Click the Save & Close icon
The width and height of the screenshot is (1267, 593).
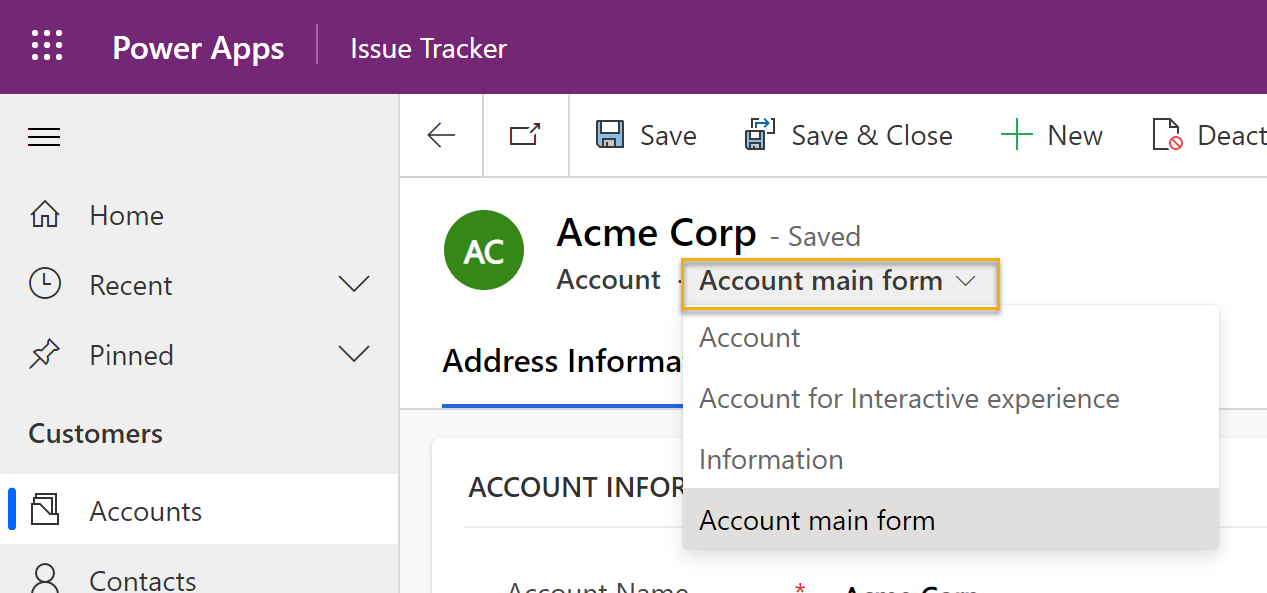tap(760, 136)
